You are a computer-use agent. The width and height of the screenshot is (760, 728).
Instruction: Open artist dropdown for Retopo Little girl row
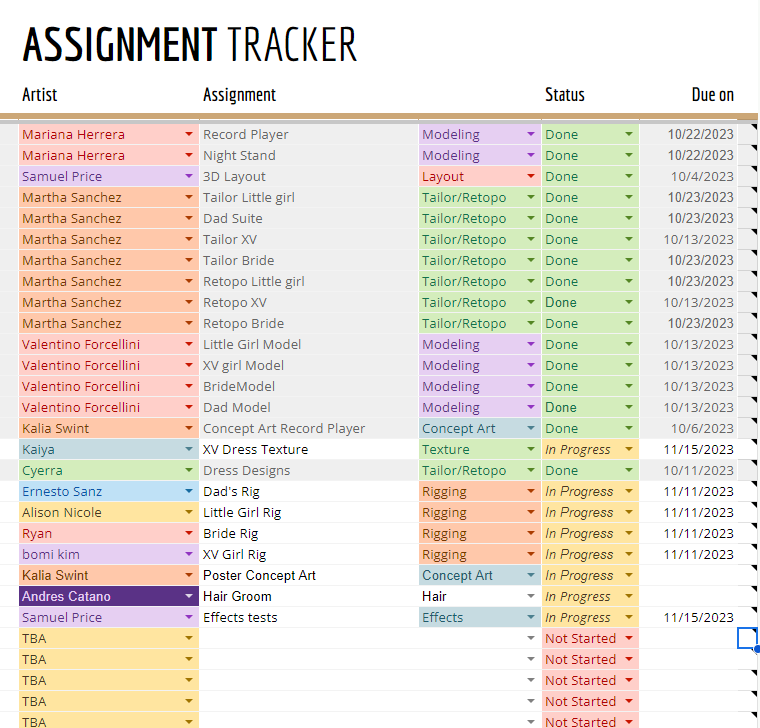pyautogui.click(x=189, y=282)
